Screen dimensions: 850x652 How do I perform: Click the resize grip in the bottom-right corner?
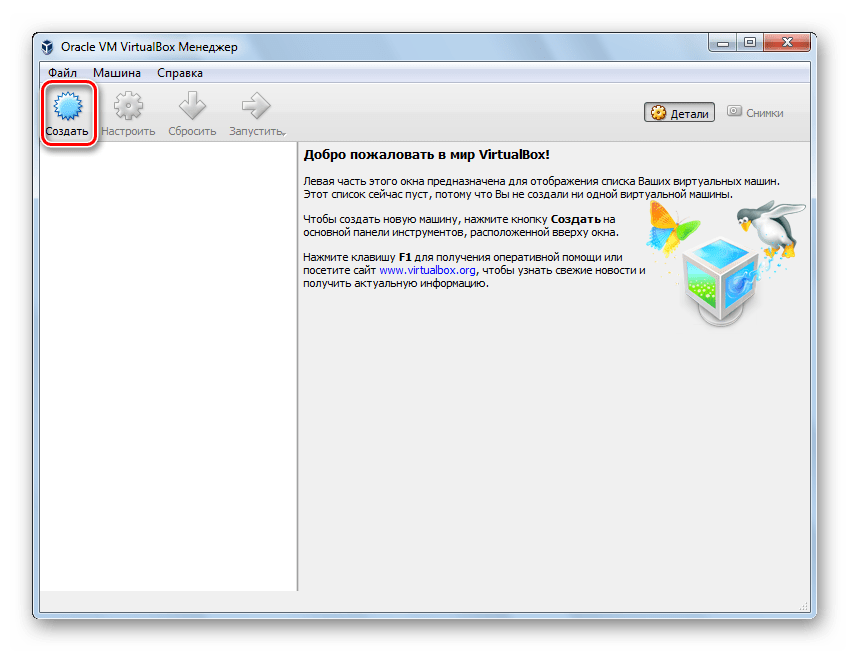804,604
